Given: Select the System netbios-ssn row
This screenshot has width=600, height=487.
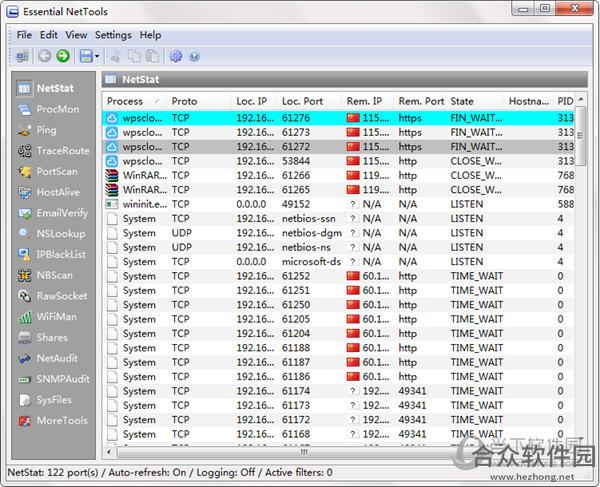Looking at the screenshot, I should pyautogui.click(x=338, y=219).
